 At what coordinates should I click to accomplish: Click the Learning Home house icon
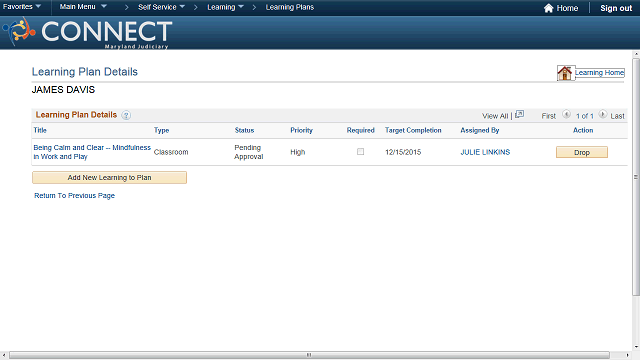tap(565, 73)
